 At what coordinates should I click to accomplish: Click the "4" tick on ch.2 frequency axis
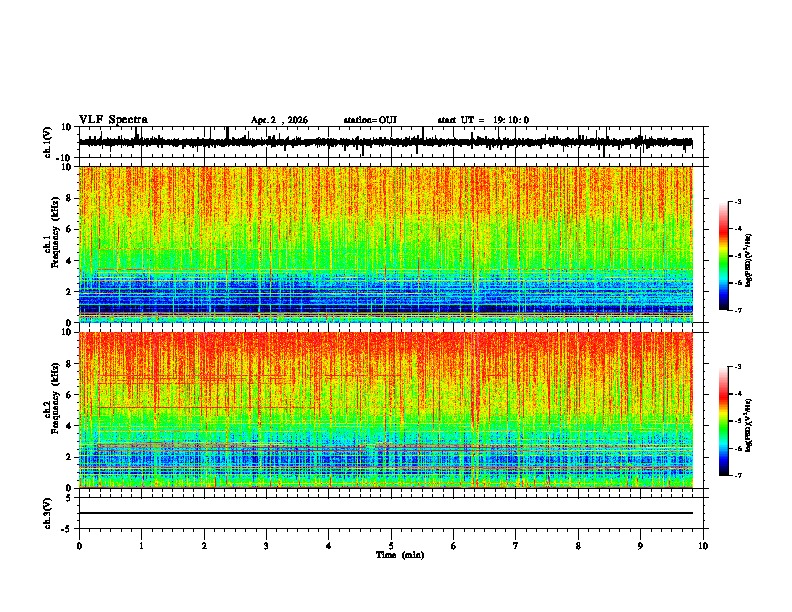coord(70,426)
